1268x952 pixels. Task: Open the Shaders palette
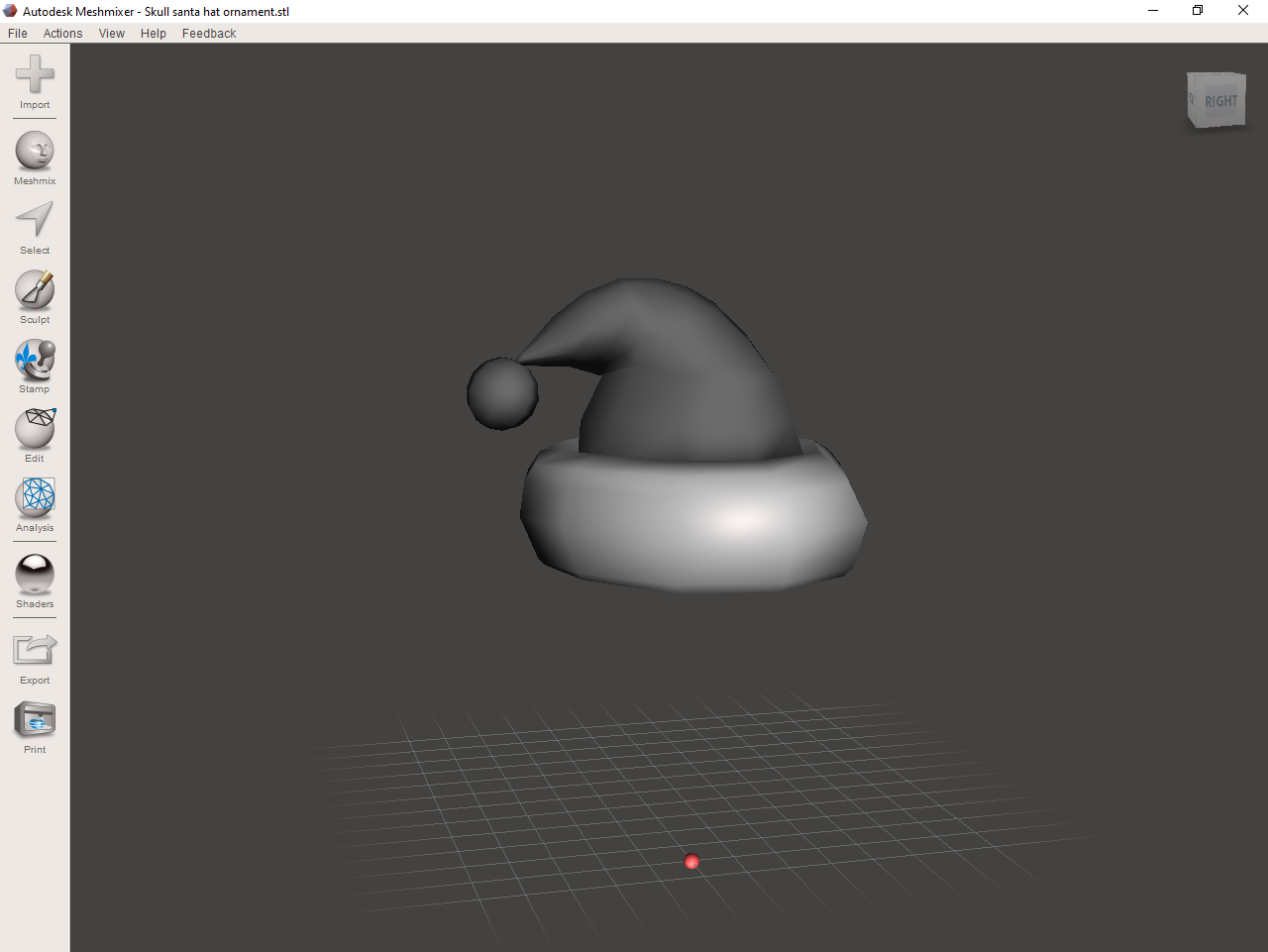click(x=34, y=573)
